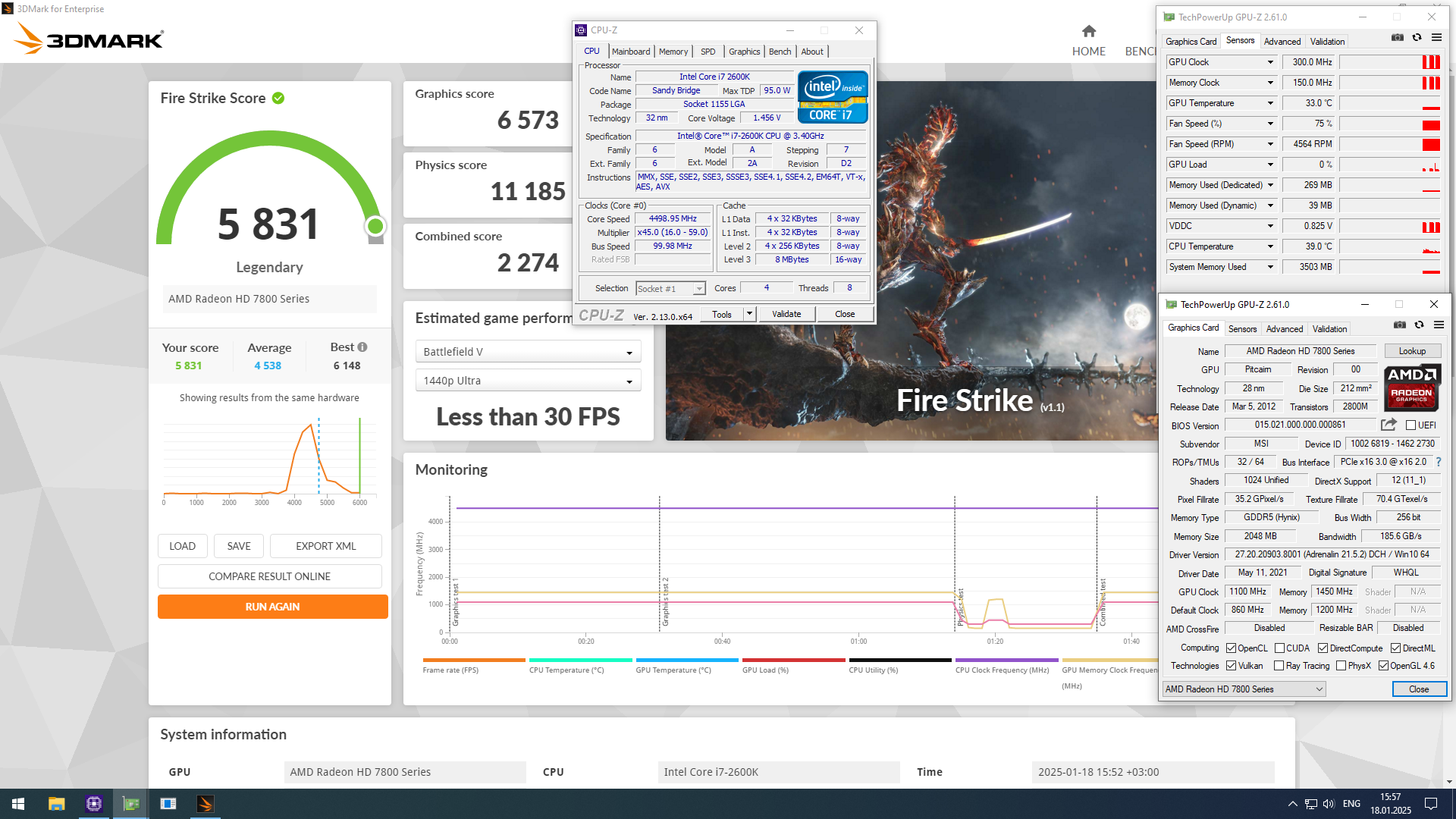
Task: Click camera icon in GPU-Z Graphics Card window
Action: coord(1400,325)
